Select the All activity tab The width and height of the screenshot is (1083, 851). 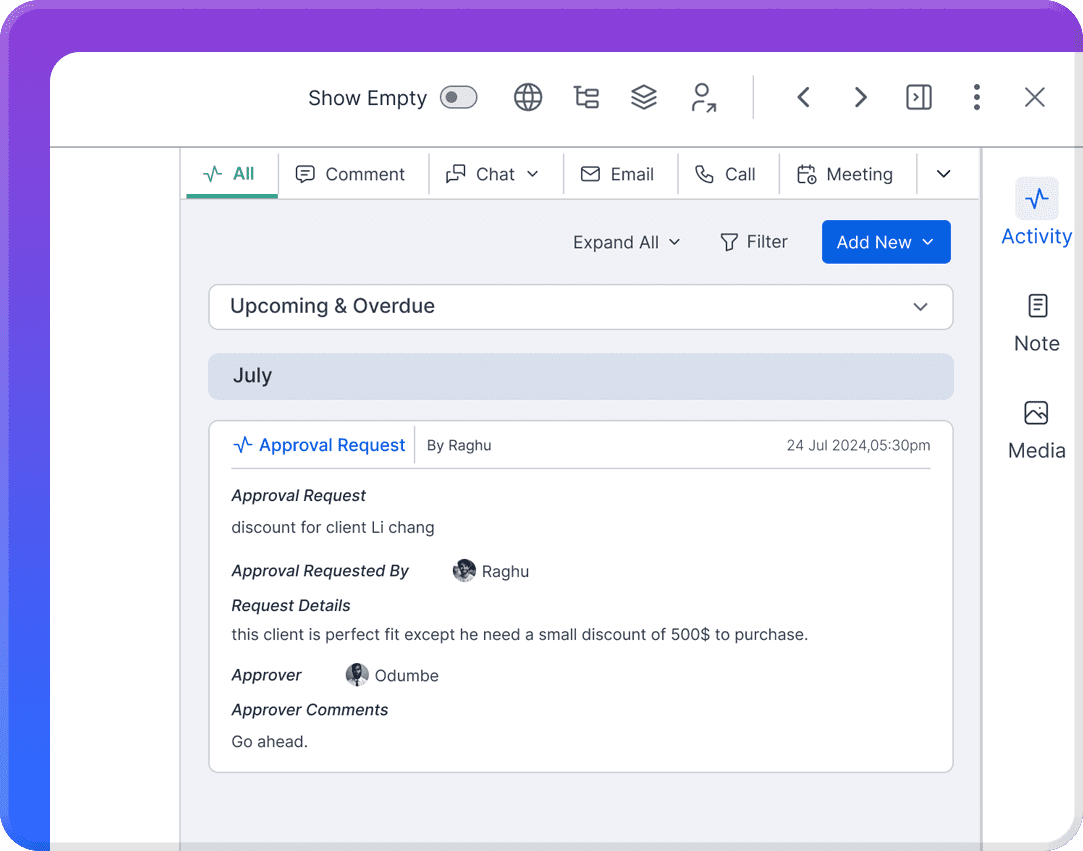231,174
